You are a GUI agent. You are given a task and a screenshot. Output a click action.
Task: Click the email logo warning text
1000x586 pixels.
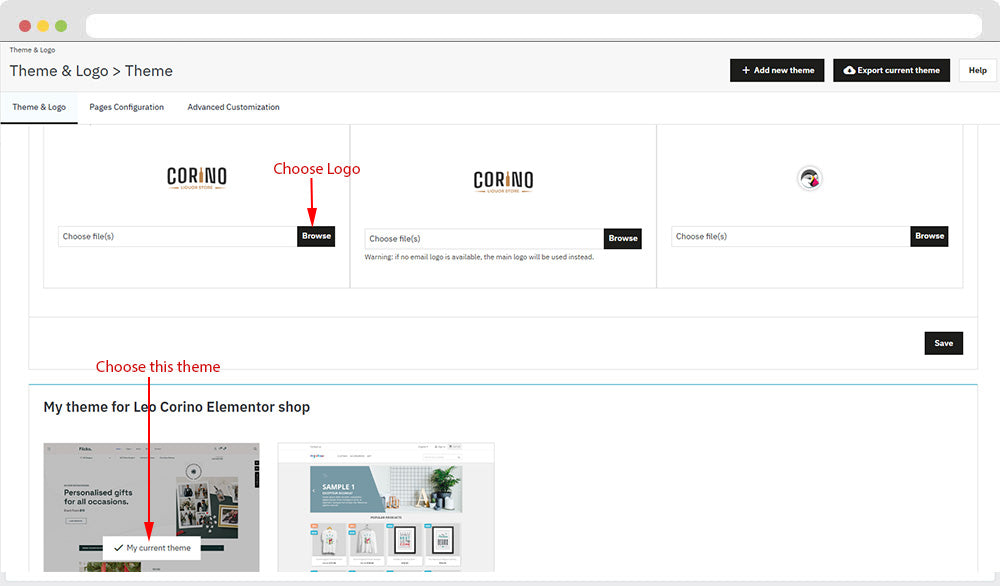click(479, 257)
